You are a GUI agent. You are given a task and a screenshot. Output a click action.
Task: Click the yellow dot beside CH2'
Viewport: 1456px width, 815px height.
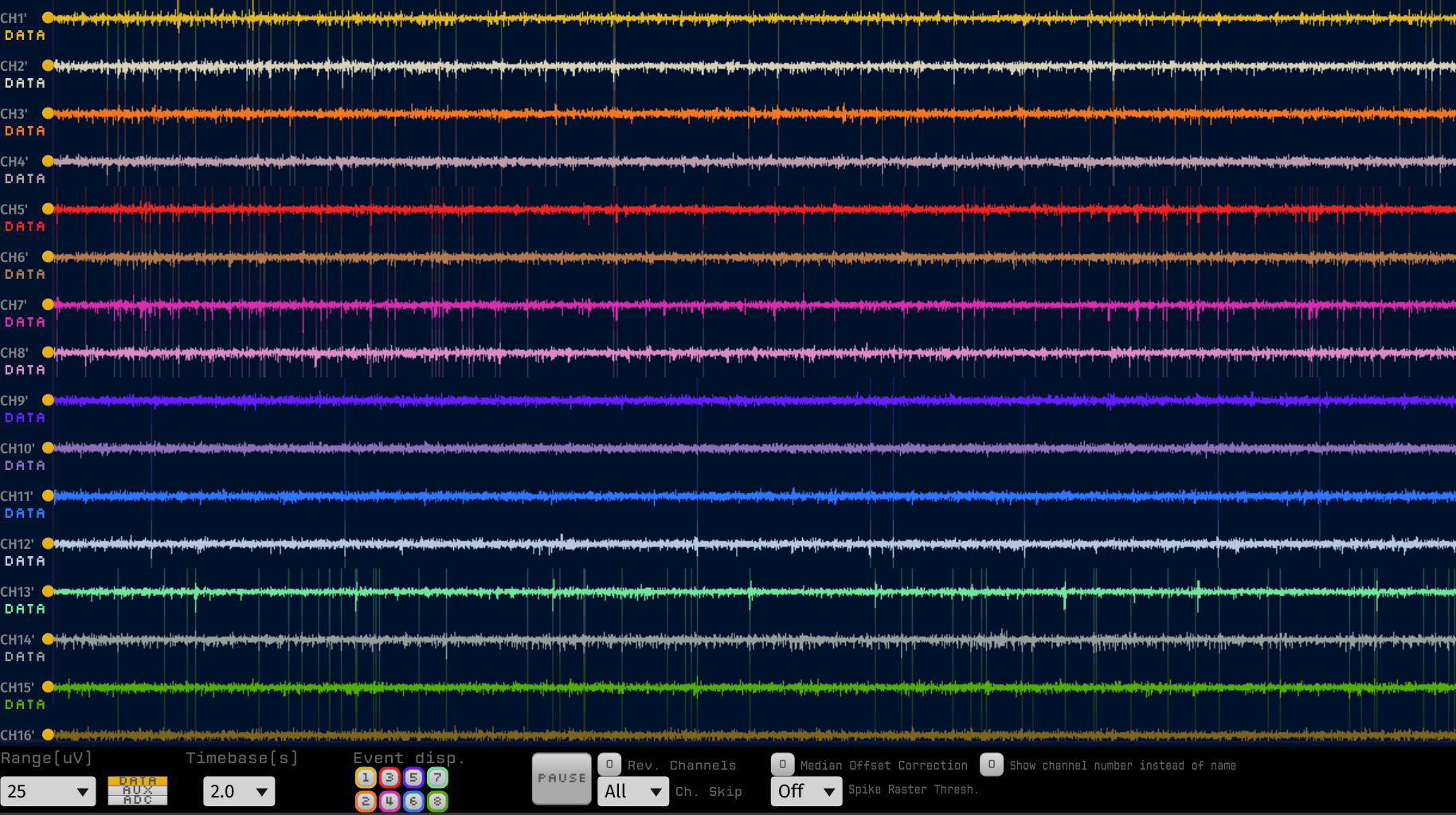tap(48, 65)
